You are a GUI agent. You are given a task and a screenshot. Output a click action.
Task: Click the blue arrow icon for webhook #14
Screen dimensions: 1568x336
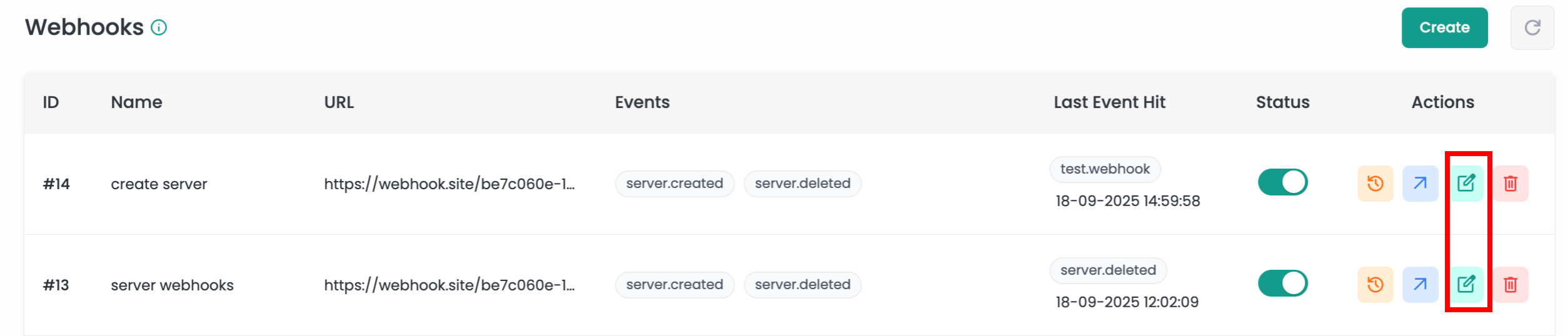[1420, 184]
